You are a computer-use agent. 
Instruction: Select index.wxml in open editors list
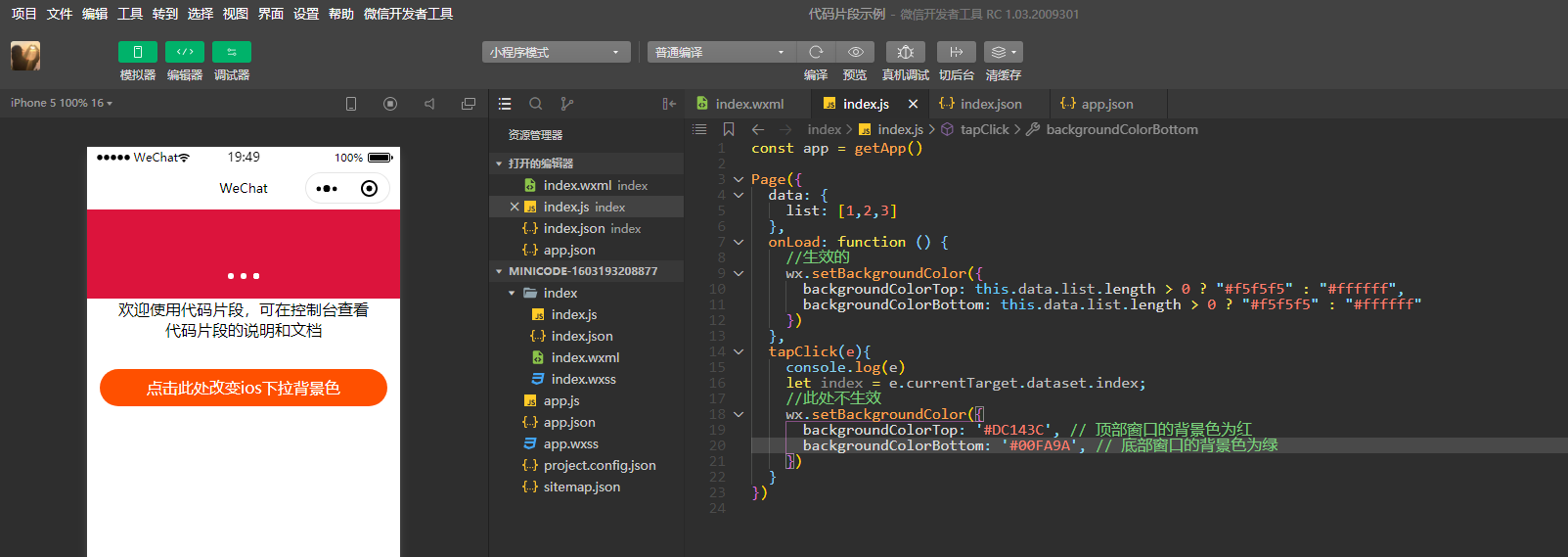587,185
